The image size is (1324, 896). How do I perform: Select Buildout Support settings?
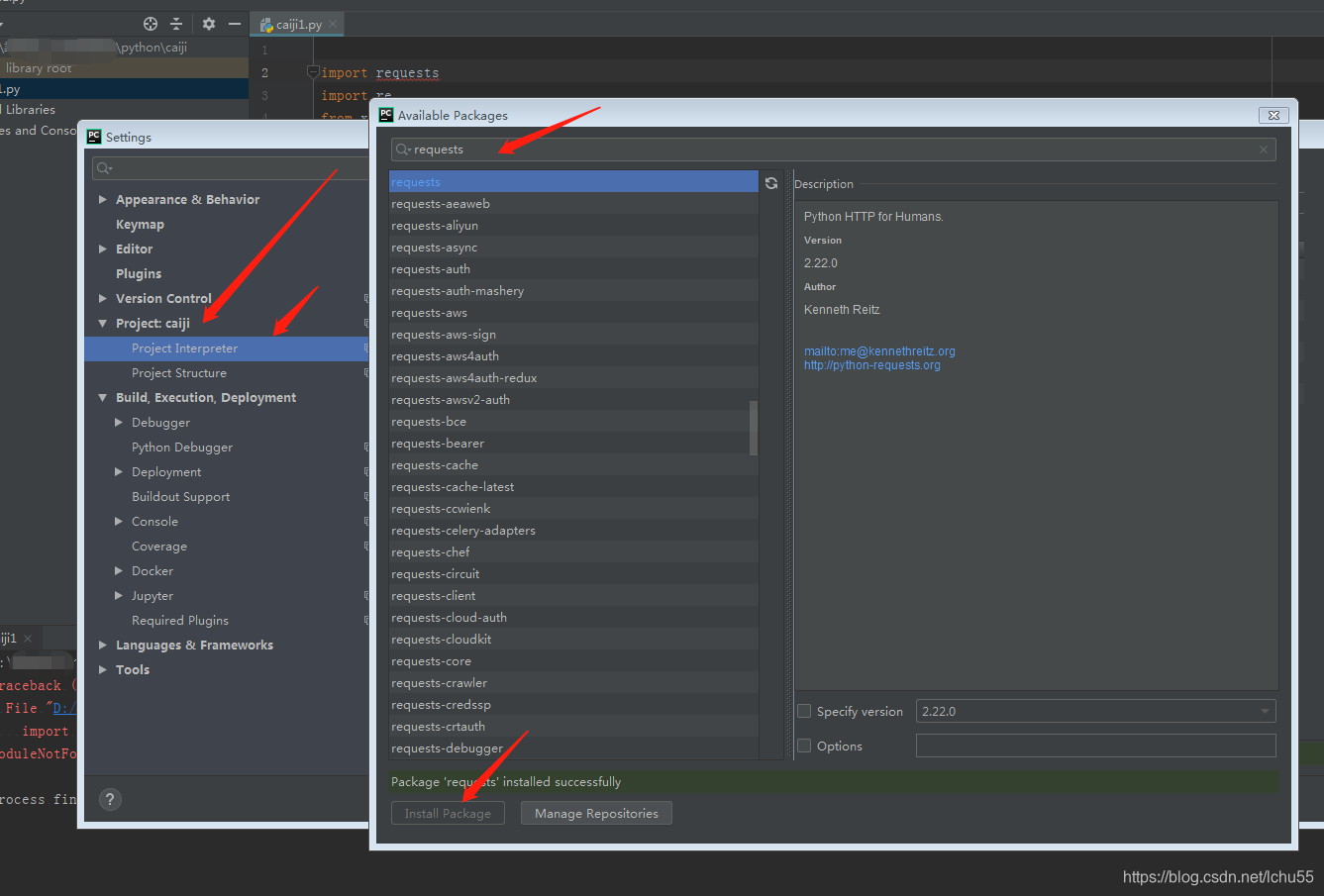pos(180,497)
